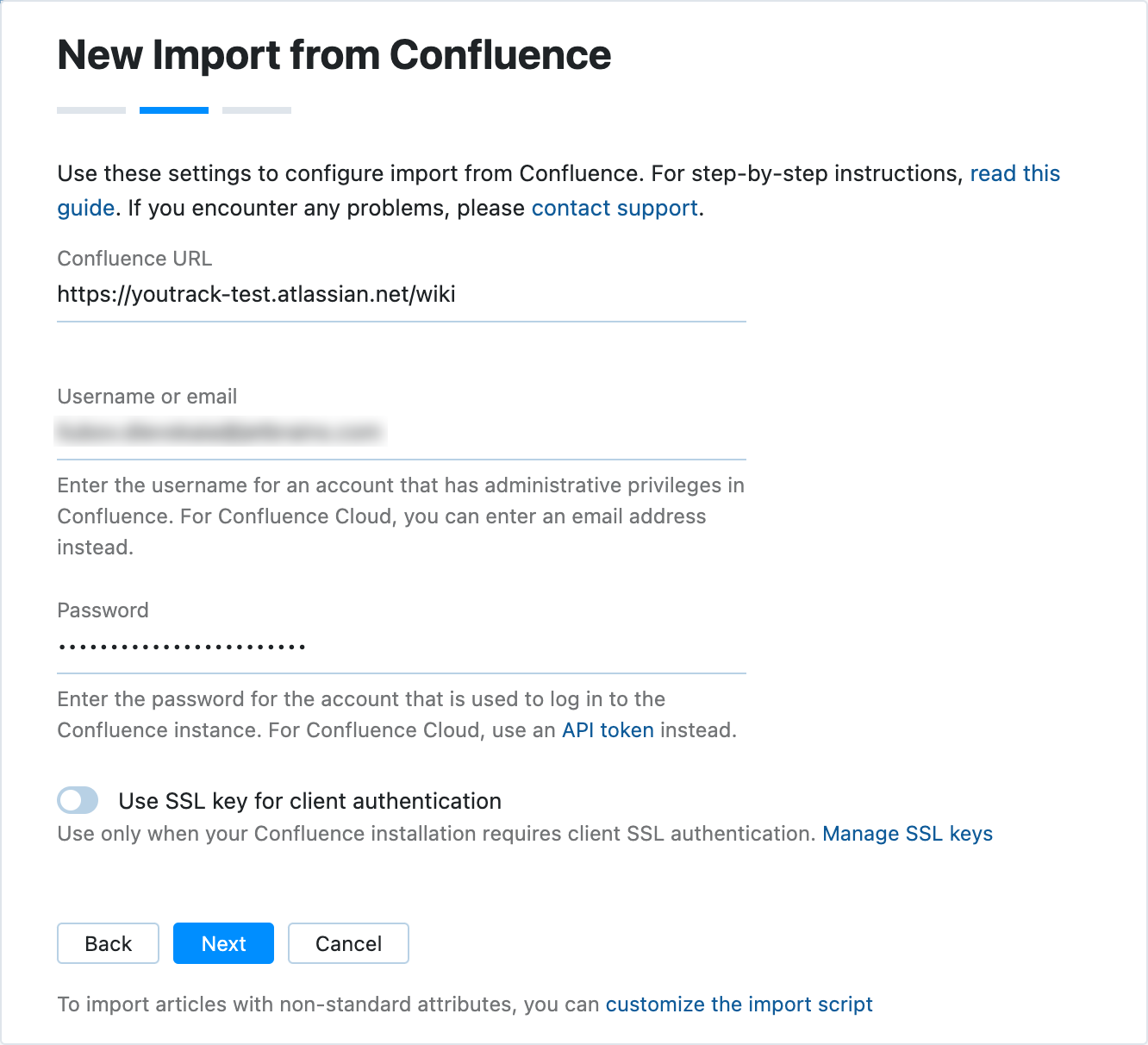
Task: Enable the SSL key client authentication toggle
Action: tap(78, 800)
